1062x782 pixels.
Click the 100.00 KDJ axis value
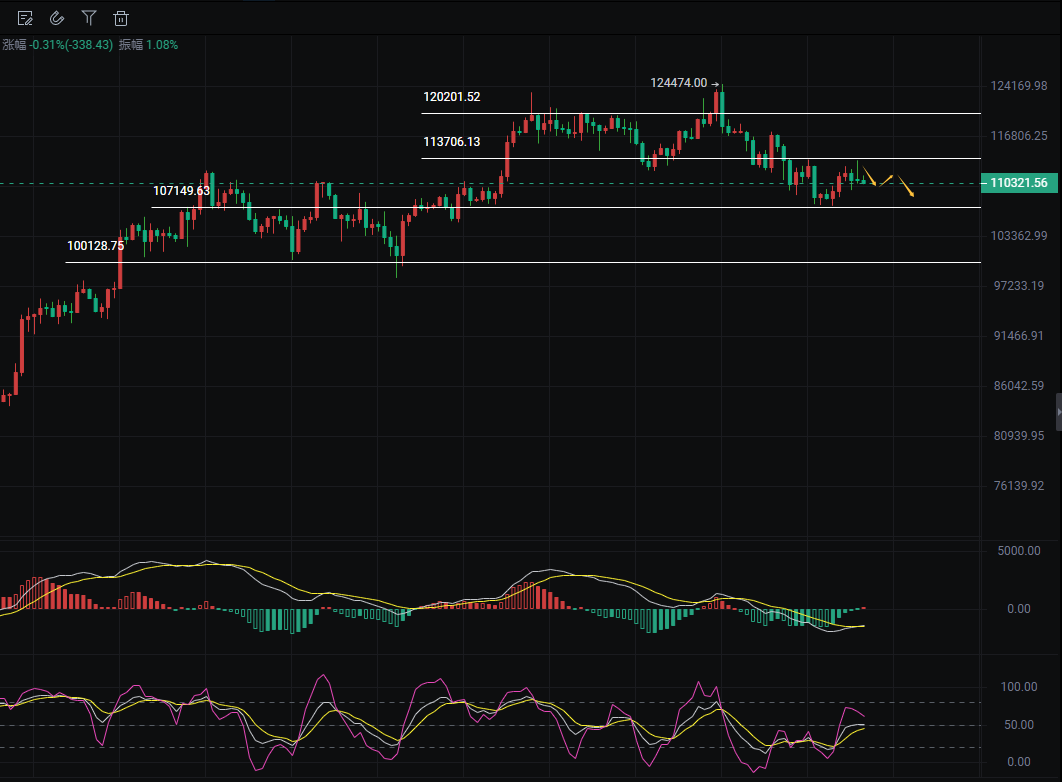(1019, 687)
